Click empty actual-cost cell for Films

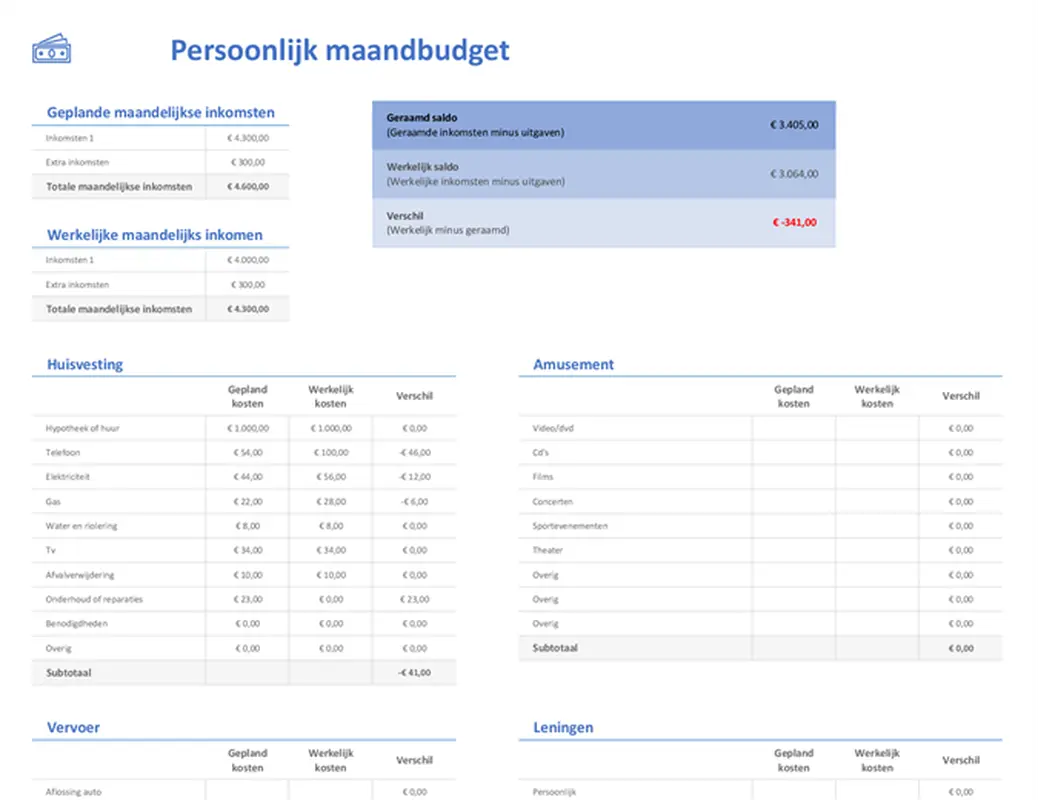(877, 477)
